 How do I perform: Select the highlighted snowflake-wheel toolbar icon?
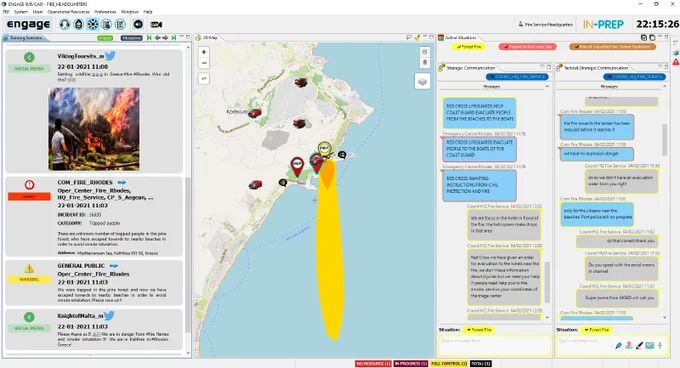(93, 24)
